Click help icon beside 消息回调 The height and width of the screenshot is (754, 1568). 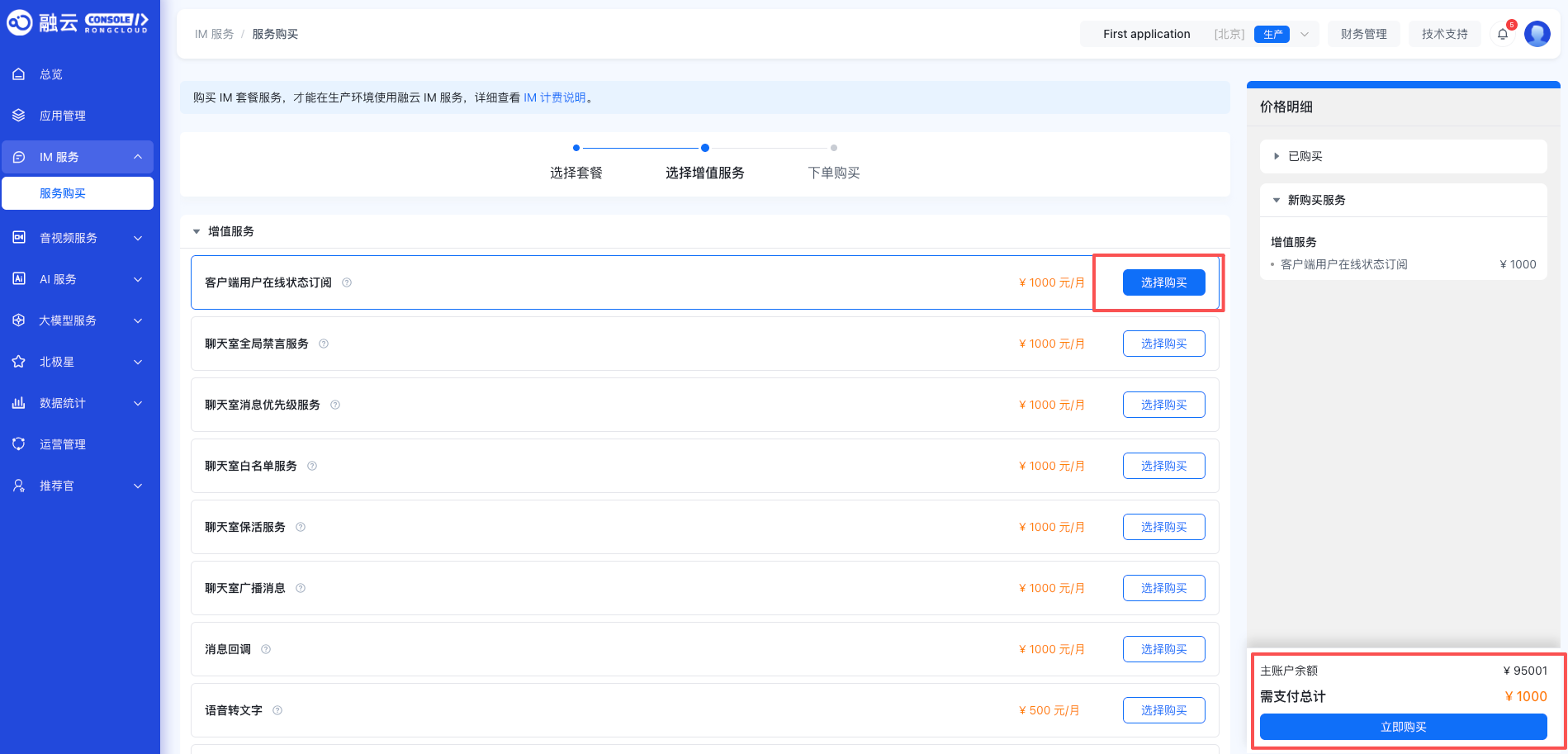(266, 649)
